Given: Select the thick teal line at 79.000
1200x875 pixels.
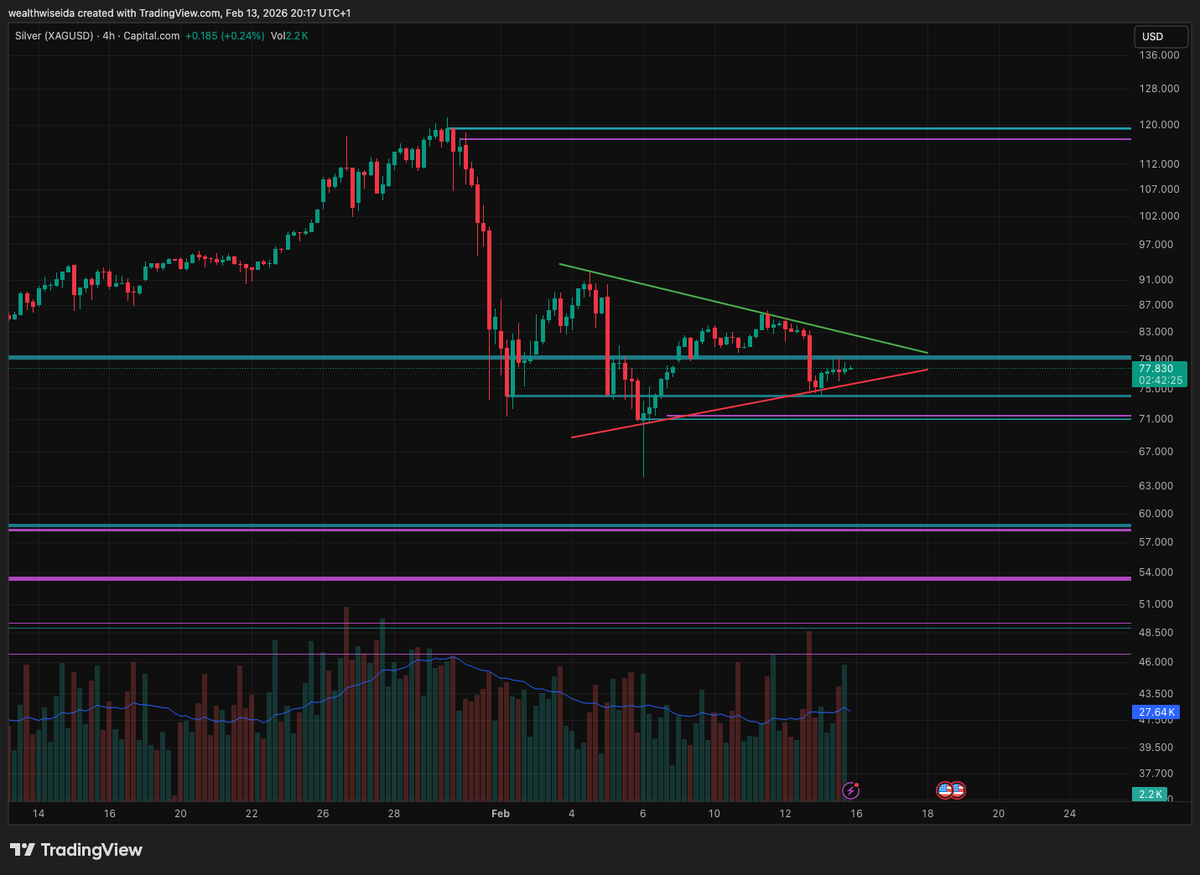Looking at the screenshot, I should (x=568, y=357).
